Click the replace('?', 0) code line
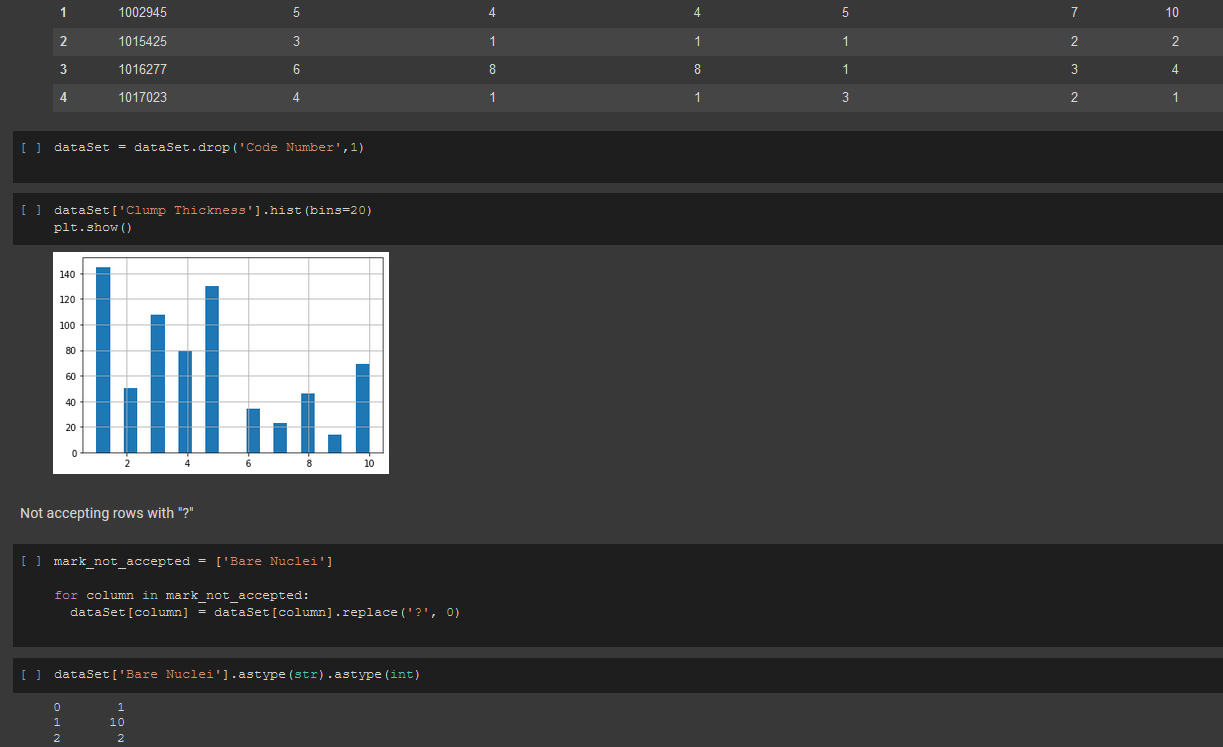Image resolution: width=1223 pixels, height=747 pixels. (265, 612)
